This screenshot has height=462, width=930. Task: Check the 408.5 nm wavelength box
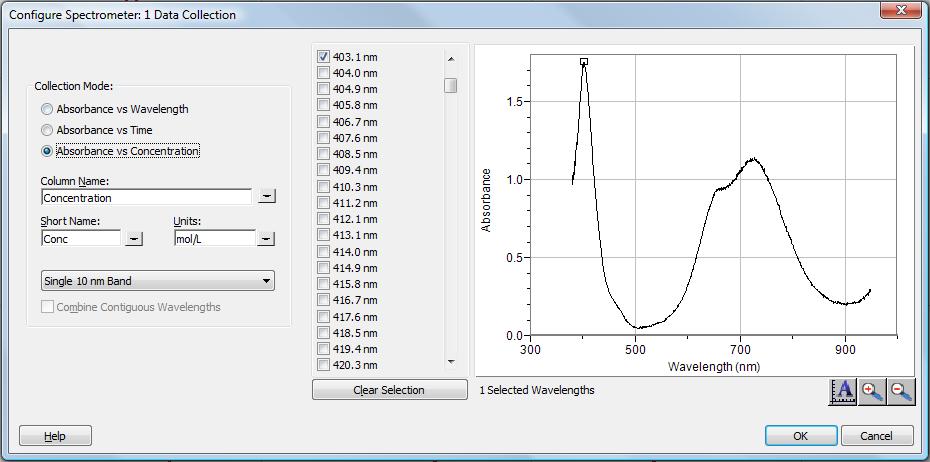[323, 154]
